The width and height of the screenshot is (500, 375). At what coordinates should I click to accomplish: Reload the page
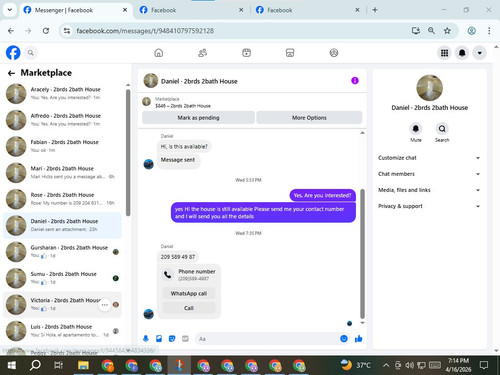(x=46, y=31)
